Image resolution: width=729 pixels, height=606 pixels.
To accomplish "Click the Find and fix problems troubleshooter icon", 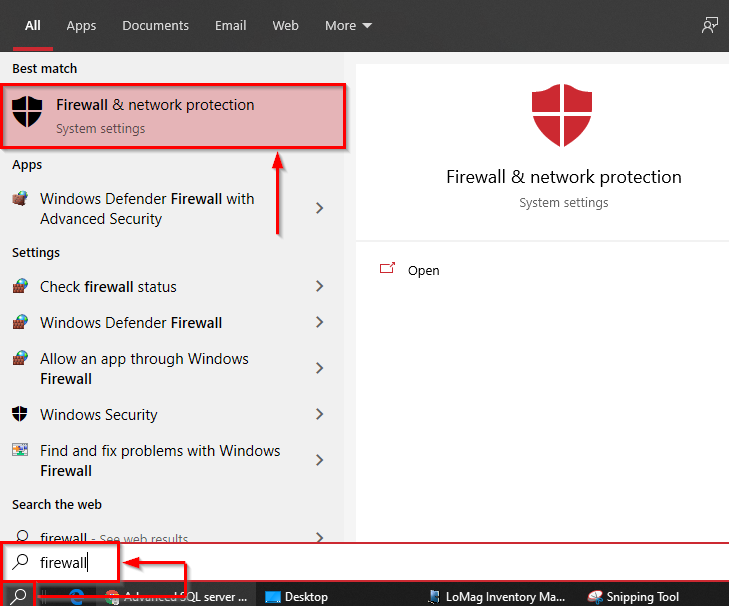I will tap(20, 450).
